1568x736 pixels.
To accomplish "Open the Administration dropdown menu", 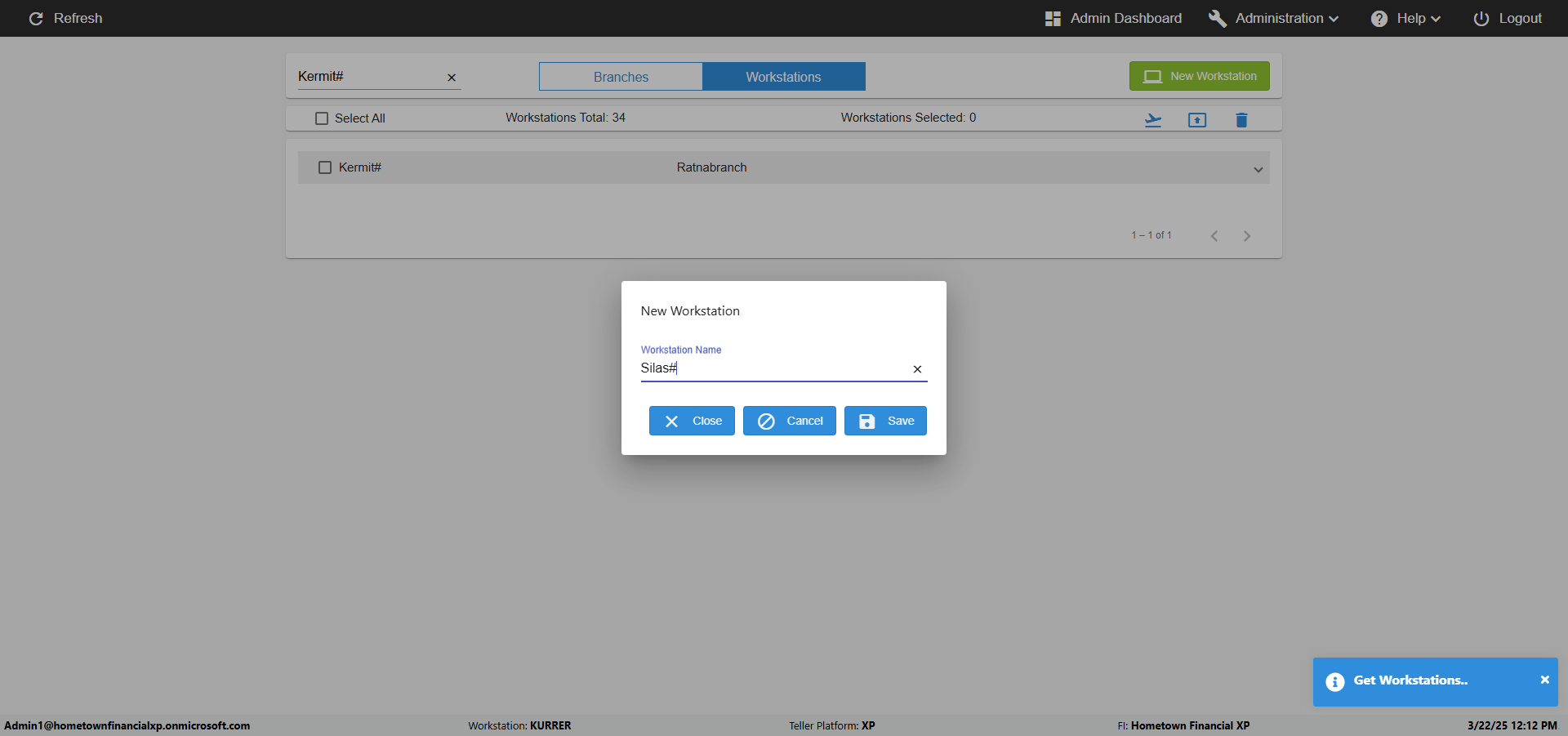I will [1286, 18].
